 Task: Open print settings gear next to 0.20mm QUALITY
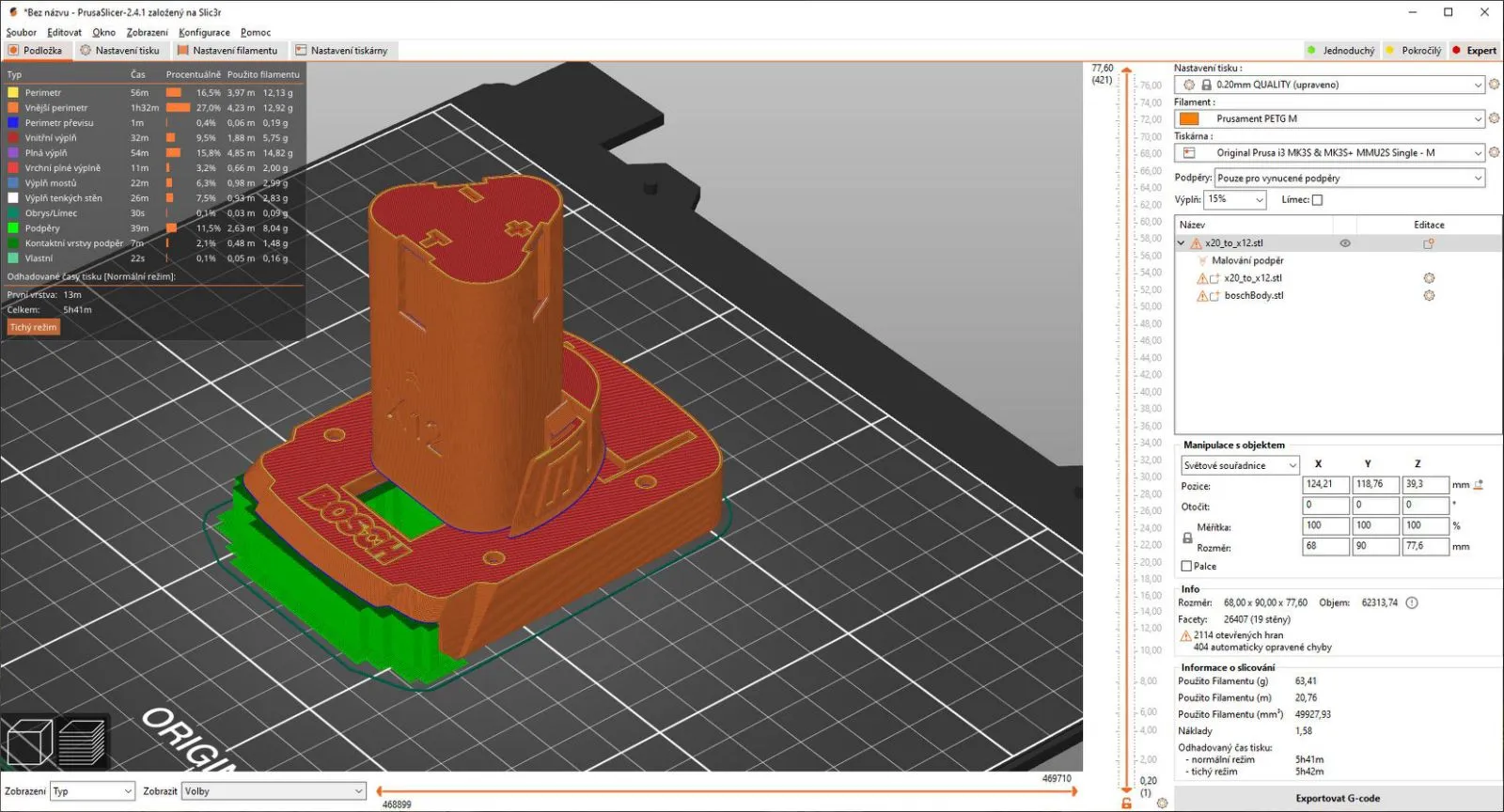point(1494,85)
